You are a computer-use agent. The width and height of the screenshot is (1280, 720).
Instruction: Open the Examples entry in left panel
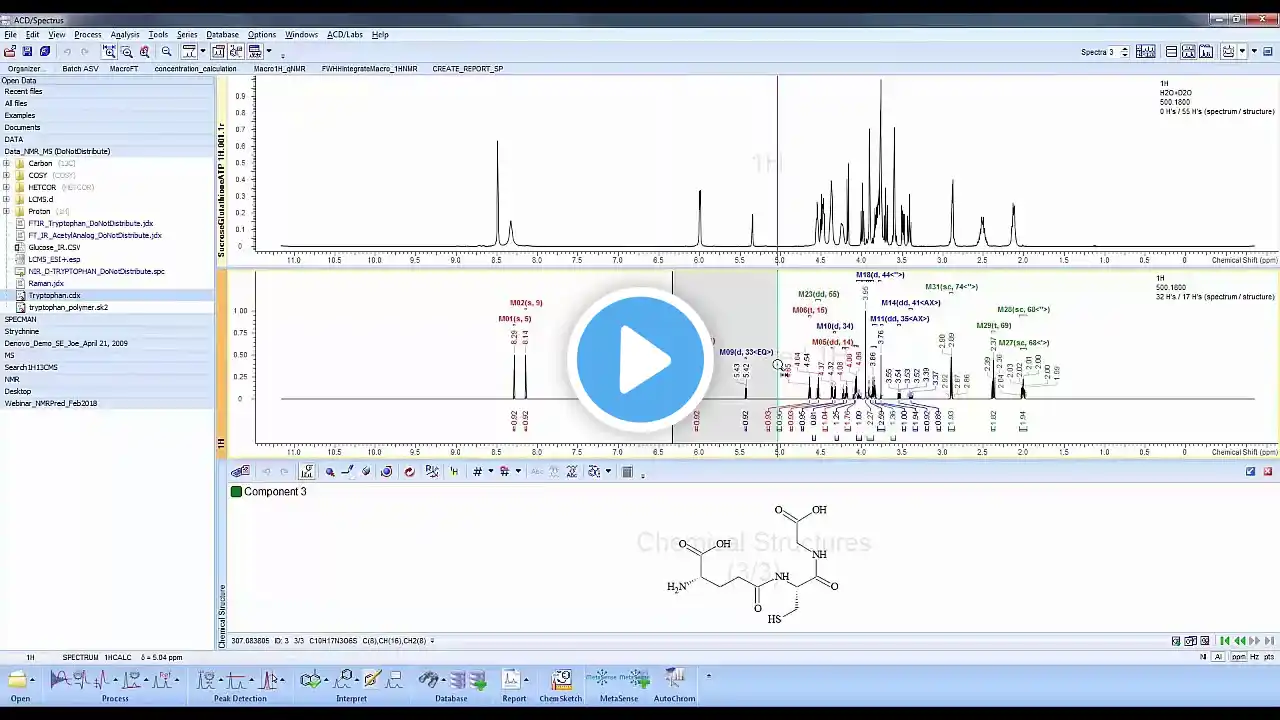(20, 116)
